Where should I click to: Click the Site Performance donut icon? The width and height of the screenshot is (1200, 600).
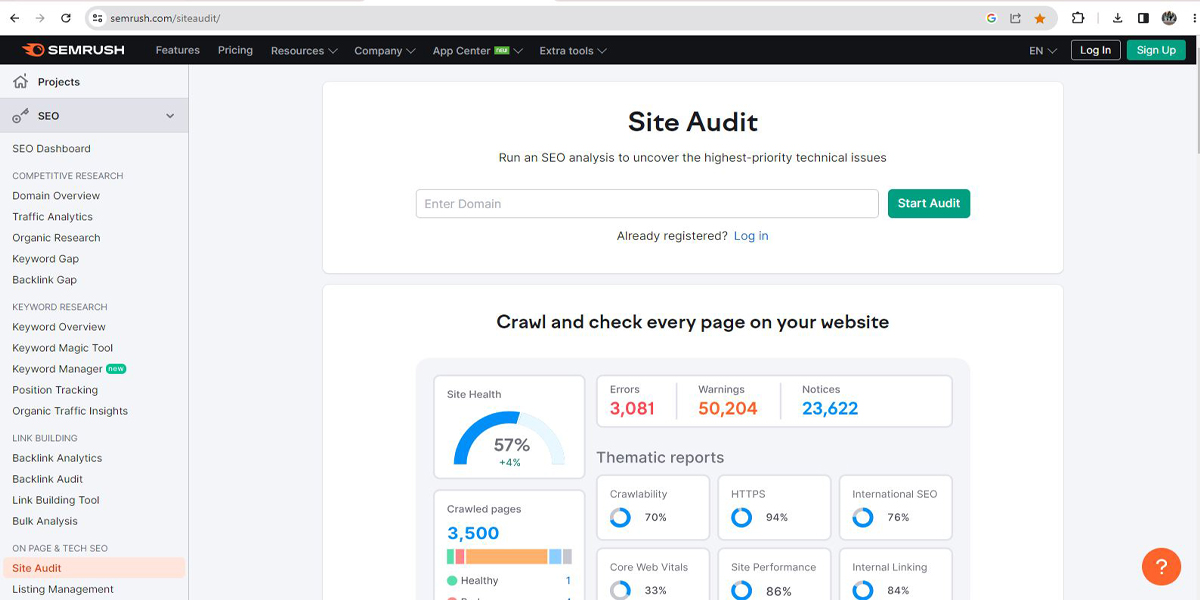(x=741, y=590)
